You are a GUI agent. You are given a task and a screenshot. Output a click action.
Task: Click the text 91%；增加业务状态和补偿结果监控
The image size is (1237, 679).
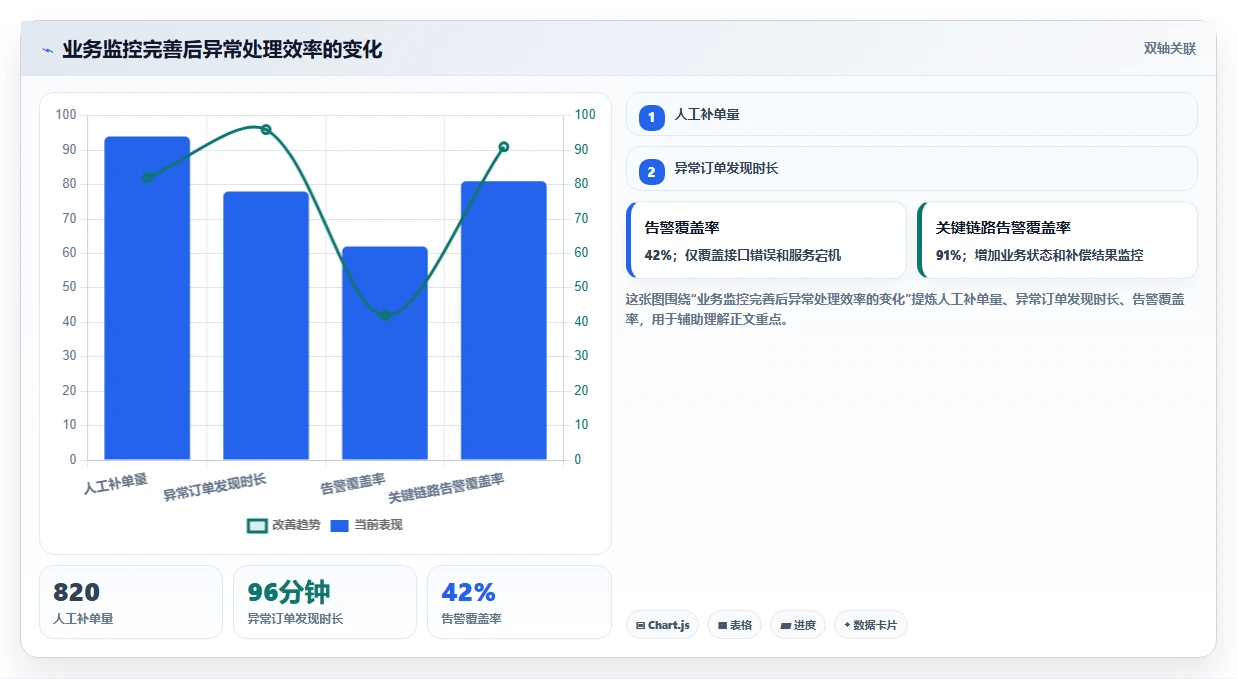click(1039, 255)
